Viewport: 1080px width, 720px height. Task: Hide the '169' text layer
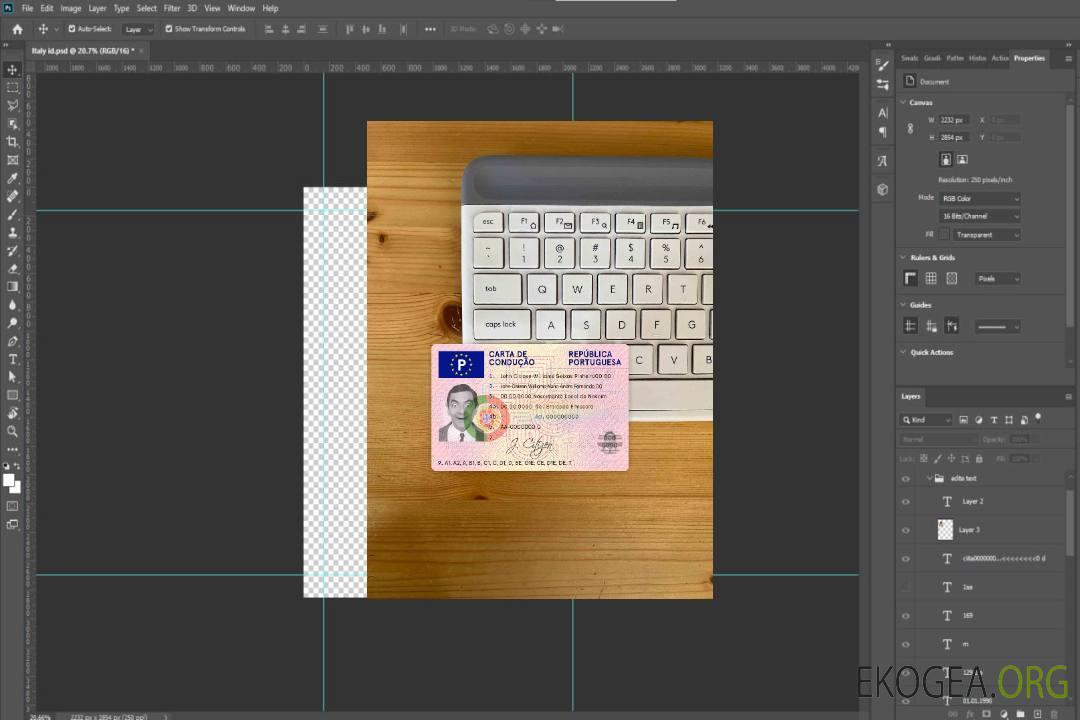(x=906, y=616)
